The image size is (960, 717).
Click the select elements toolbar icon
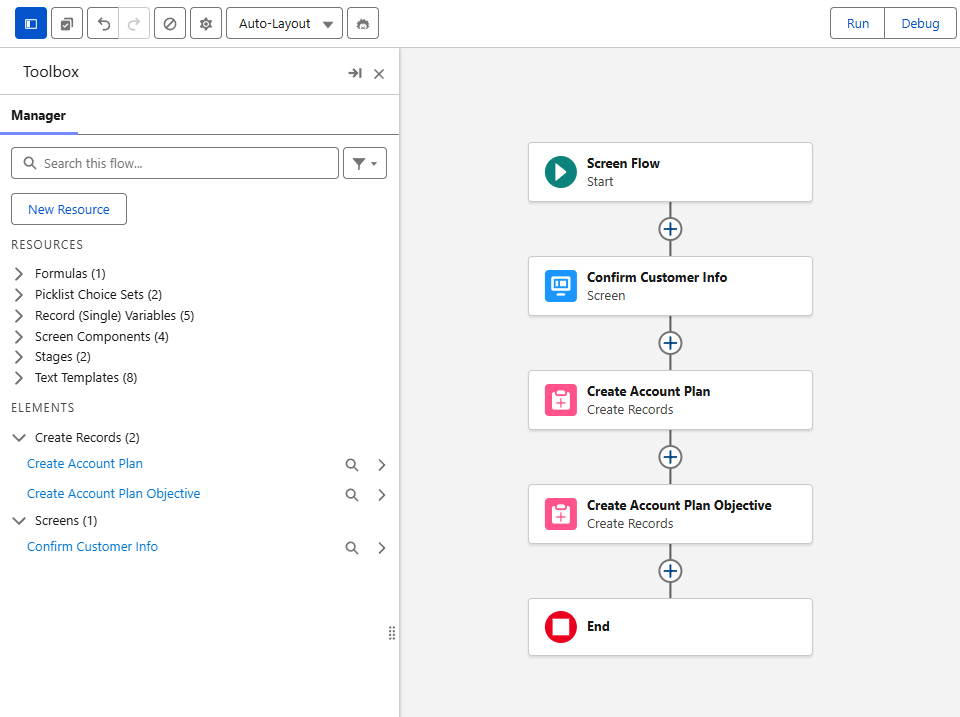[x=67, y=23]
